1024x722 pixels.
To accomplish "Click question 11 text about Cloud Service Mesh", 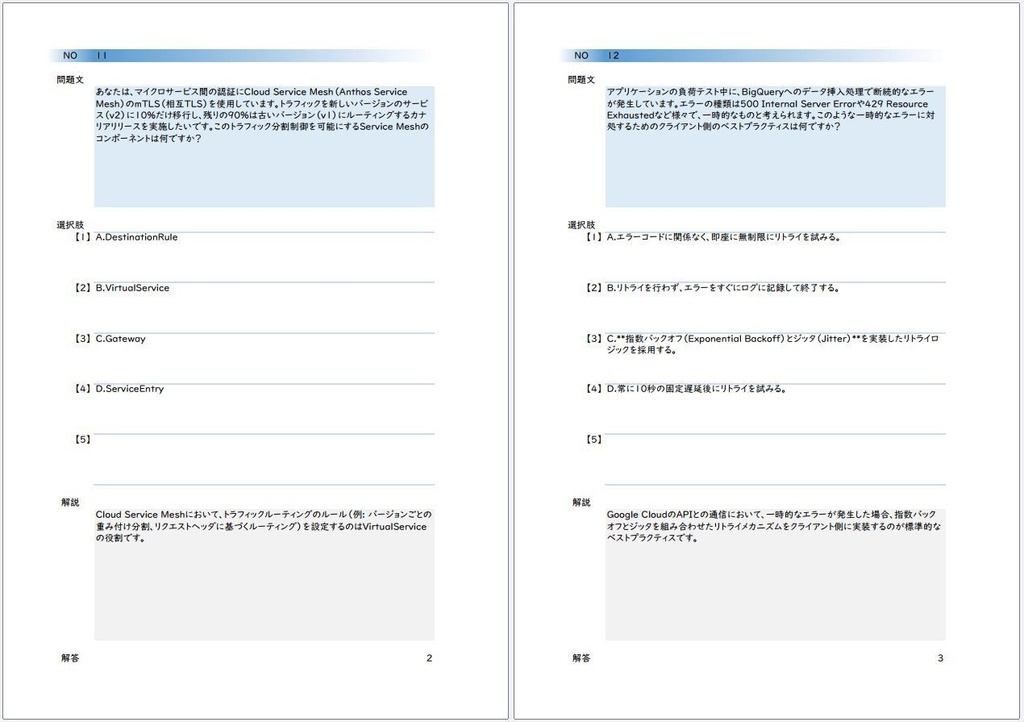I will [x=263, y=115].
